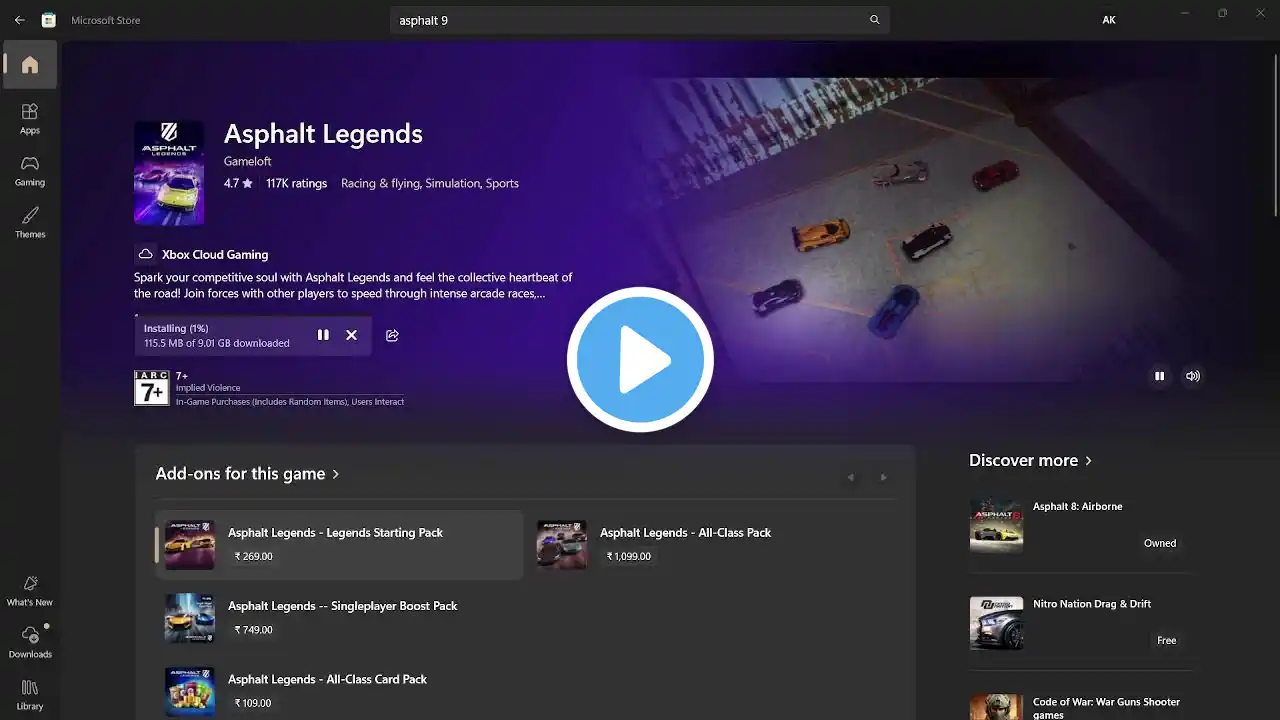Click the ₹ 269.00 price
Image resolution: width=1280 pixels, height=720 pixels.
coord(254,557)
